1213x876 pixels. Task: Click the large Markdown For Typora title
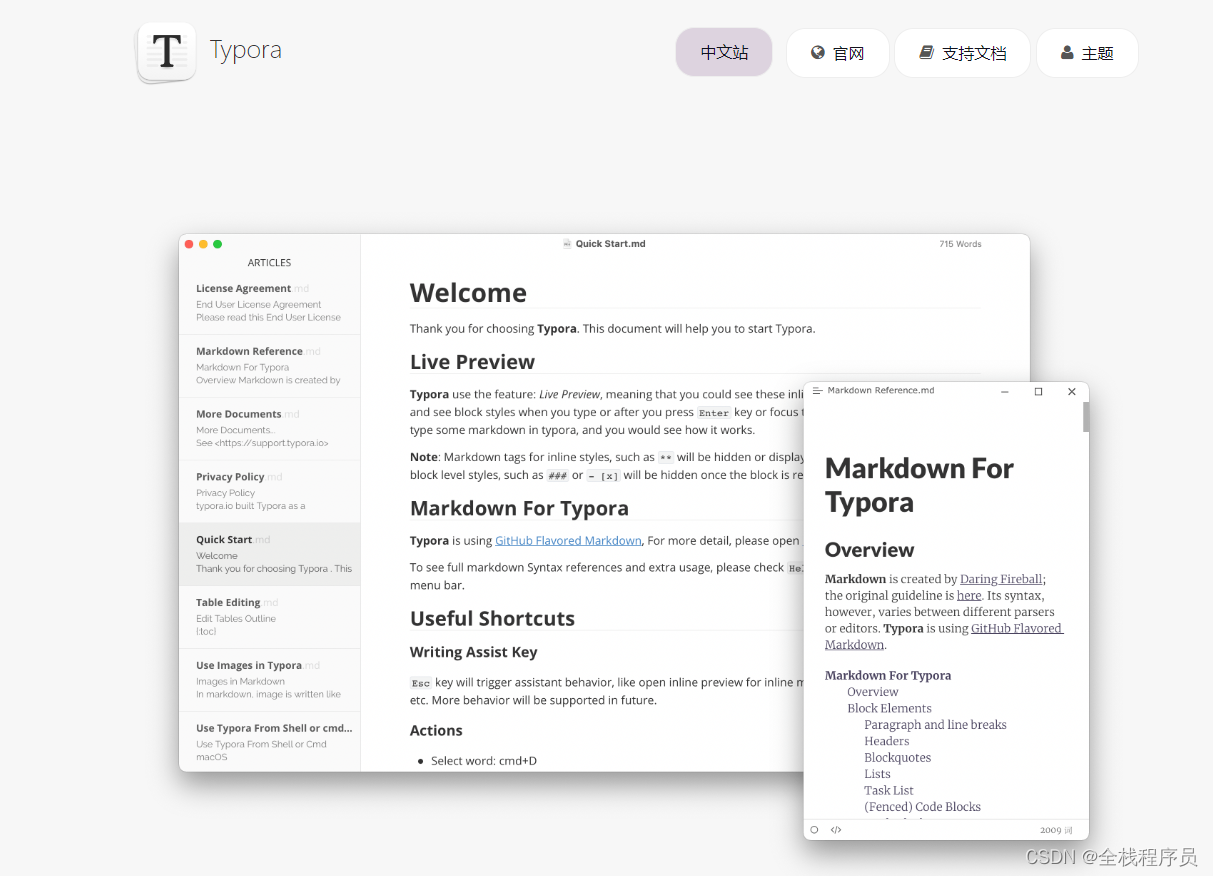[x=919, y=485]
